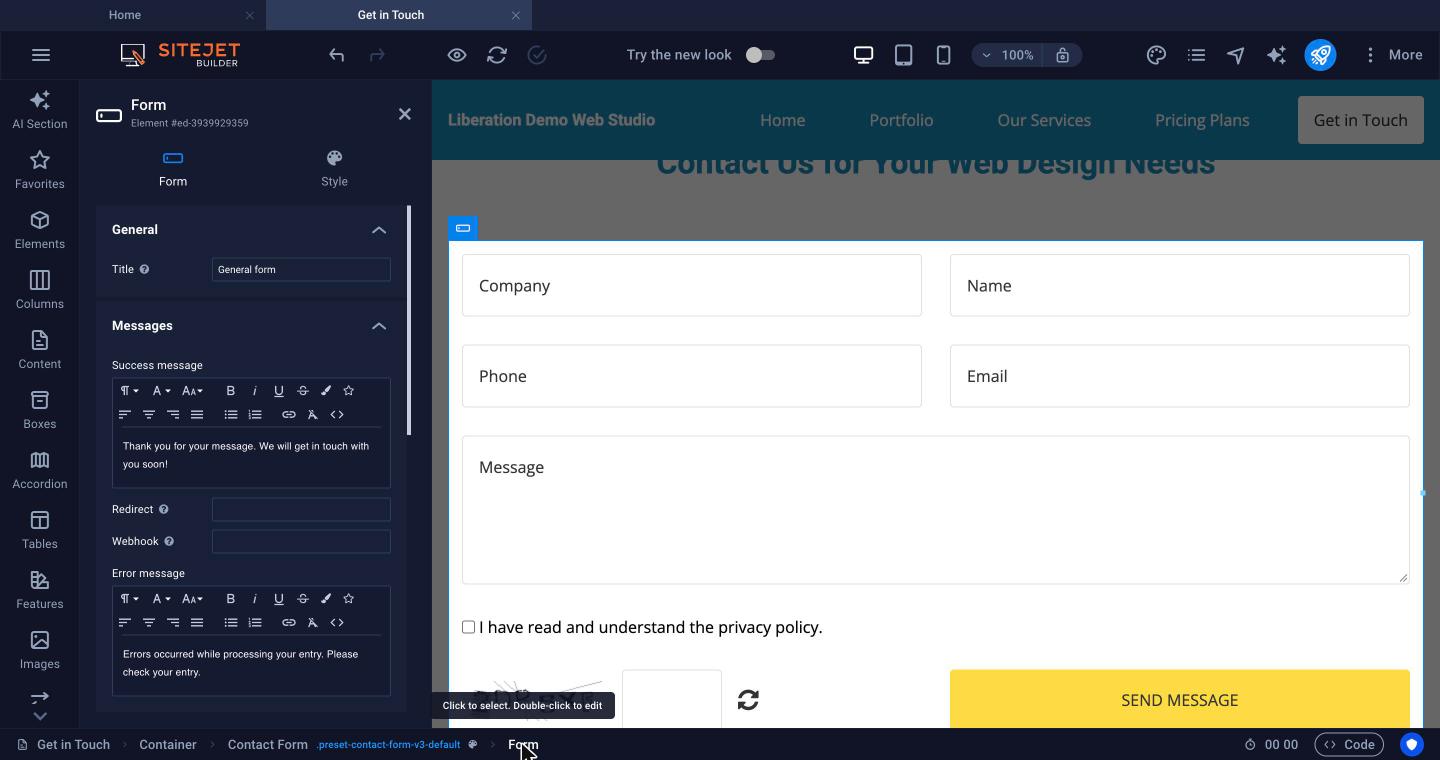Collapse the Messages section
The image size is (1440, 760).
coord(379,326)
